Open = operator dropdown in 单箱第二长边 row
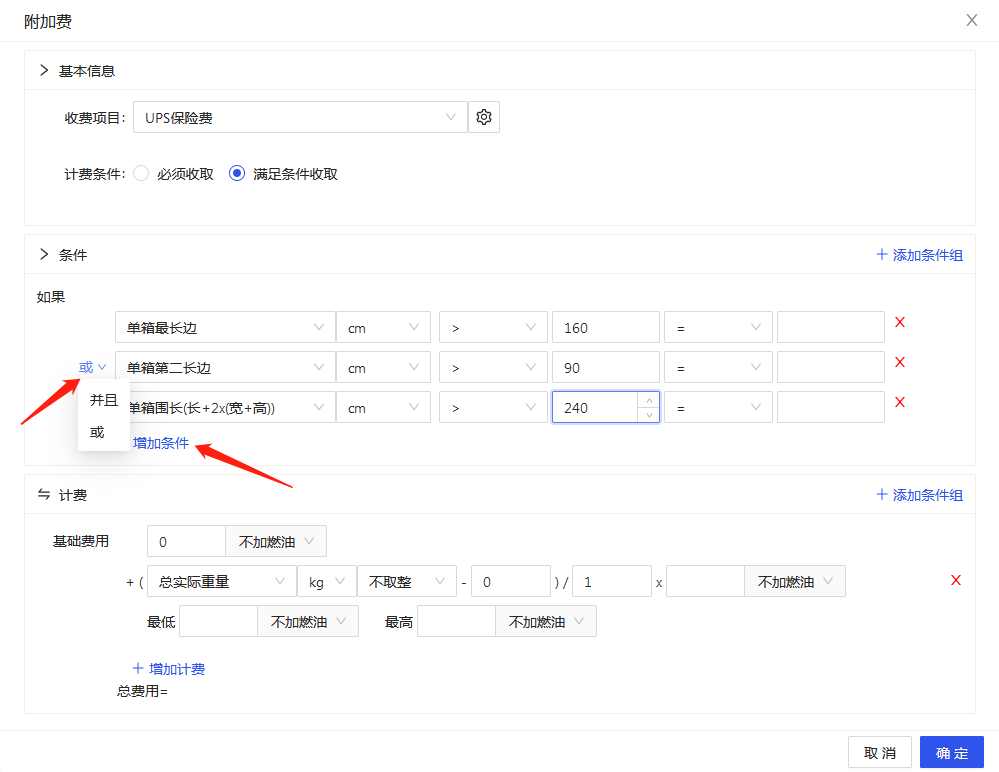The image size is (999, 772). click(x=718, y=368)
